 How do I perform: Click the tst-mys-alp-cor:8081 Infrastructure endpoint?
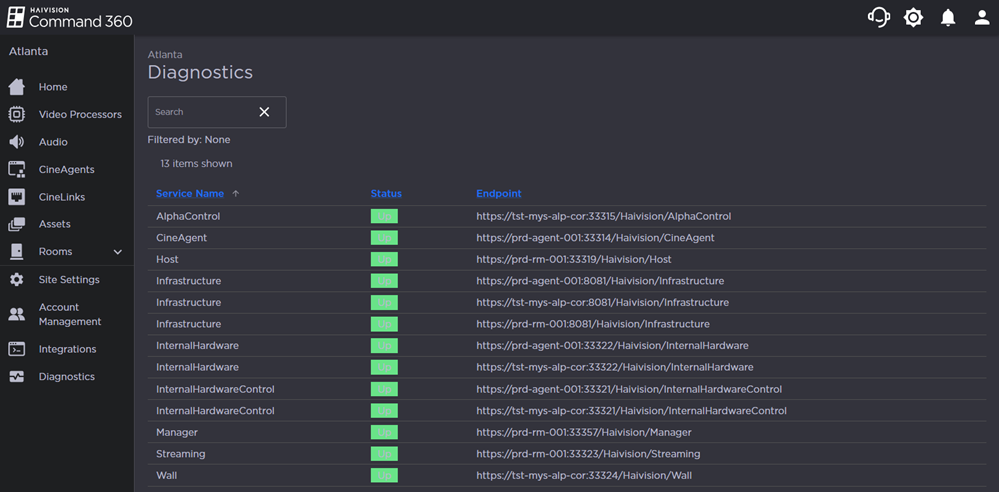pyautogui.click(x=603, y=302)
